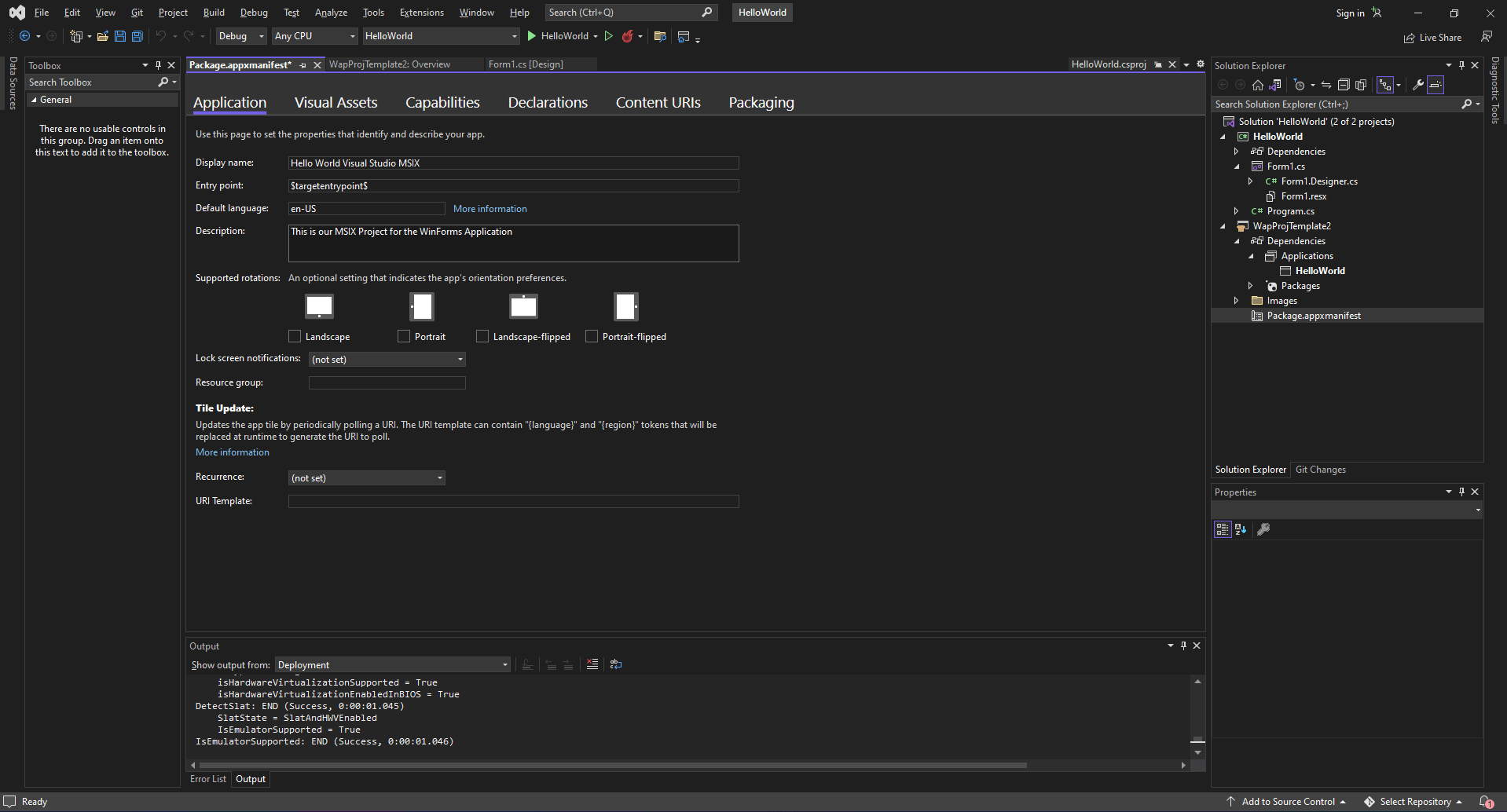Switch between solutions and folder views icon
Viewport: 1507px width, 812px height.
(1275, 85)
